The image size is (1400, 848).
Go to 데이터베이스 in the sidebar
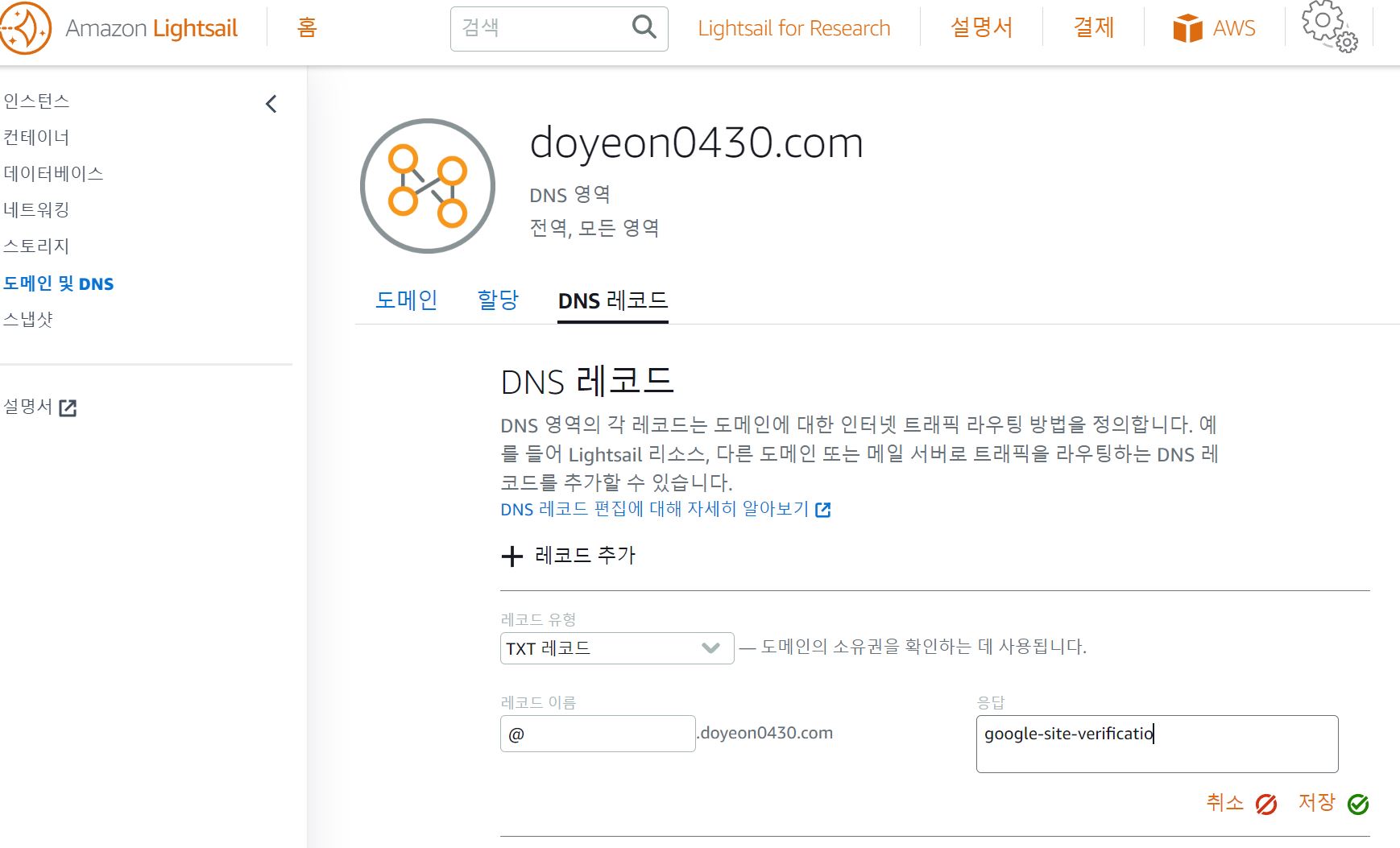(x=53, y=174)
